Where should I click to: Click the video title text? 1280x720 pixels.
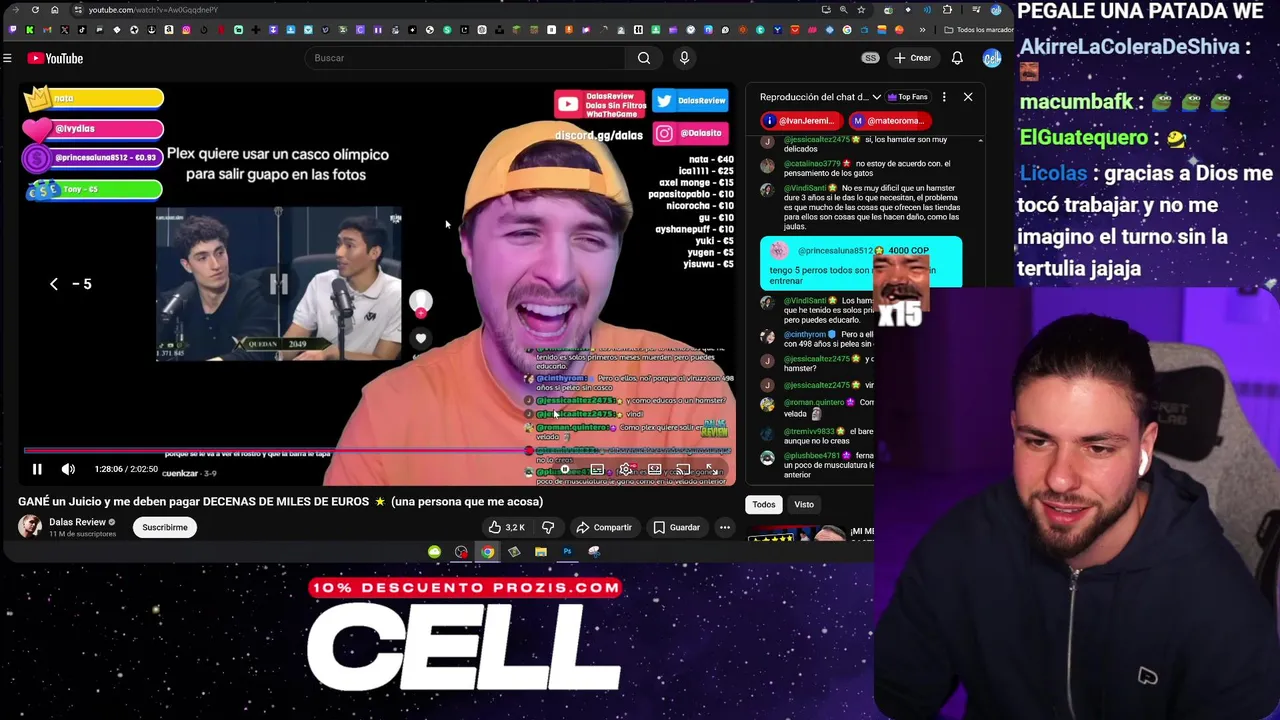tap(280, 501)
